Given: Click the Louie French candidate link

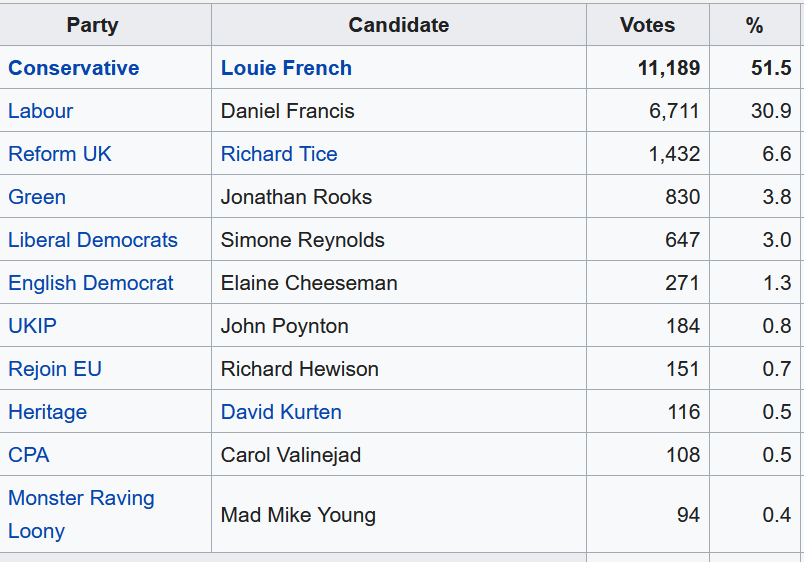Looking at the screenshot, I should pos(286,68).
